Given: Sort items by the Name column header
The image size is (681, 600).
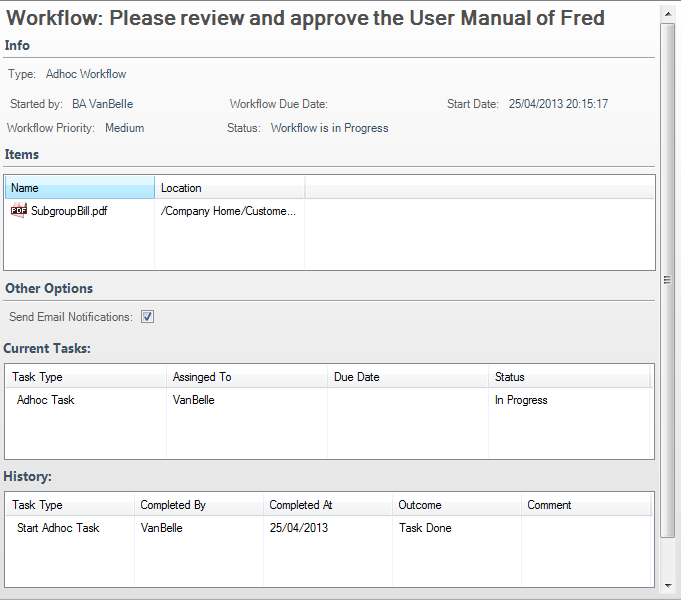Looking at the screenshot, I should coord(79,188).
